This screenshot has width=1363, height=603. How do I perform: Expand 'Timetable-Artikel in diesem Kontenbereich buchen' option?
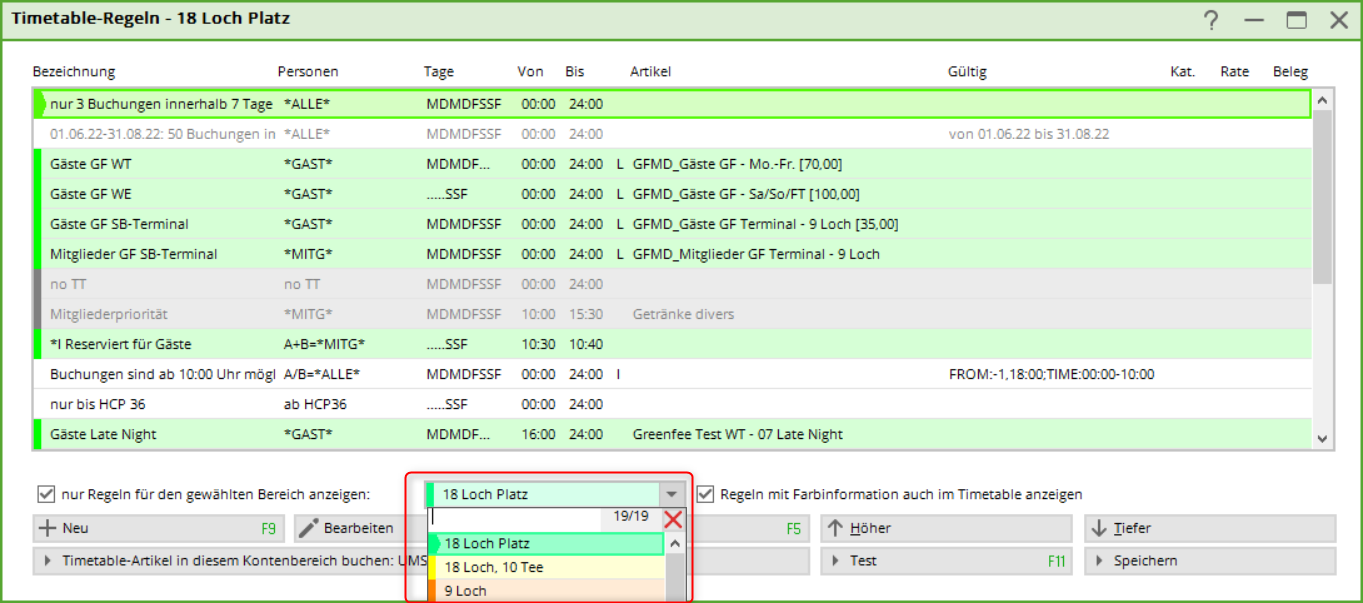47,561
